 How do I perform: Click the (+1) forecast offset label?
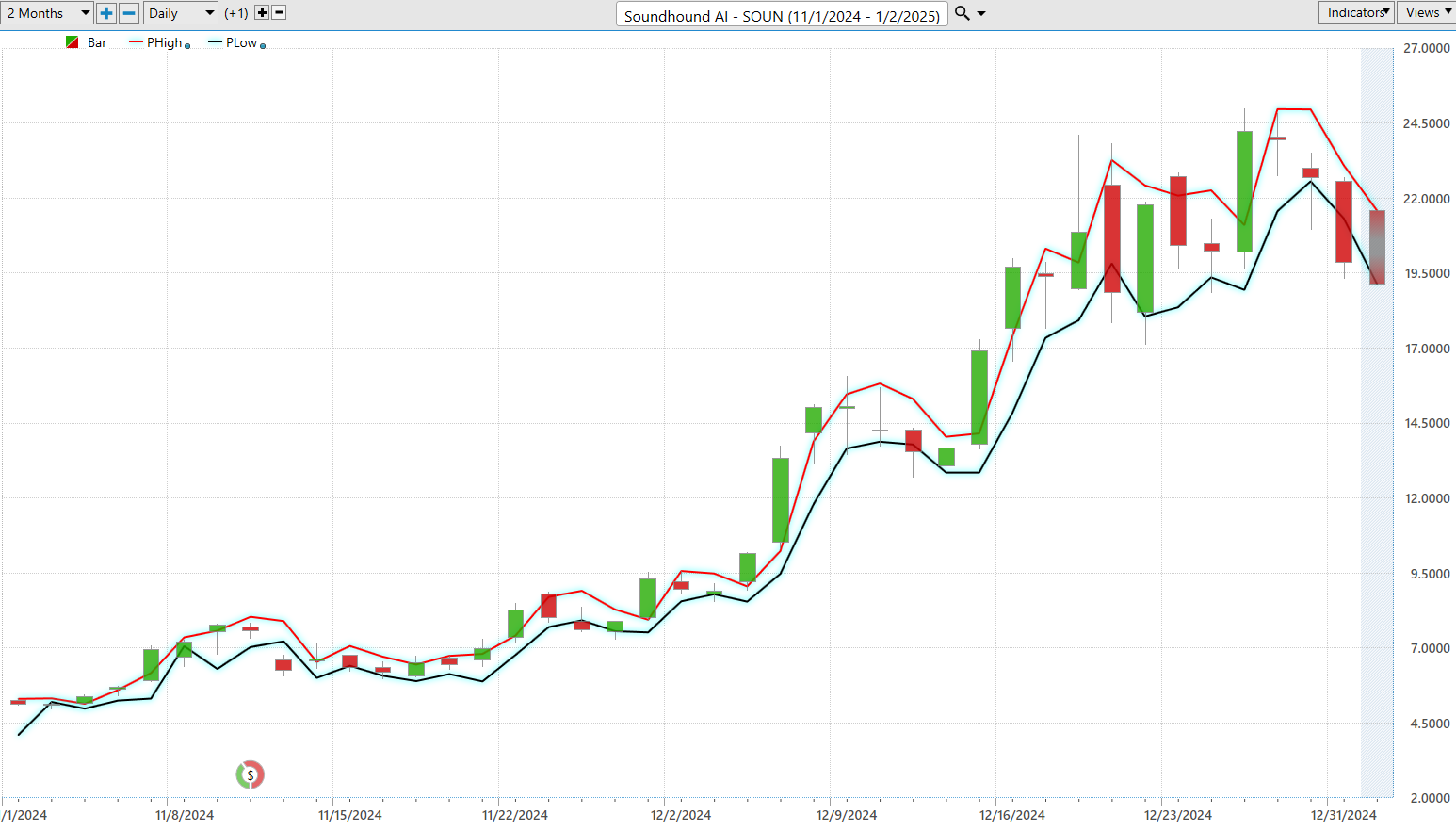[x=236, y=13]
